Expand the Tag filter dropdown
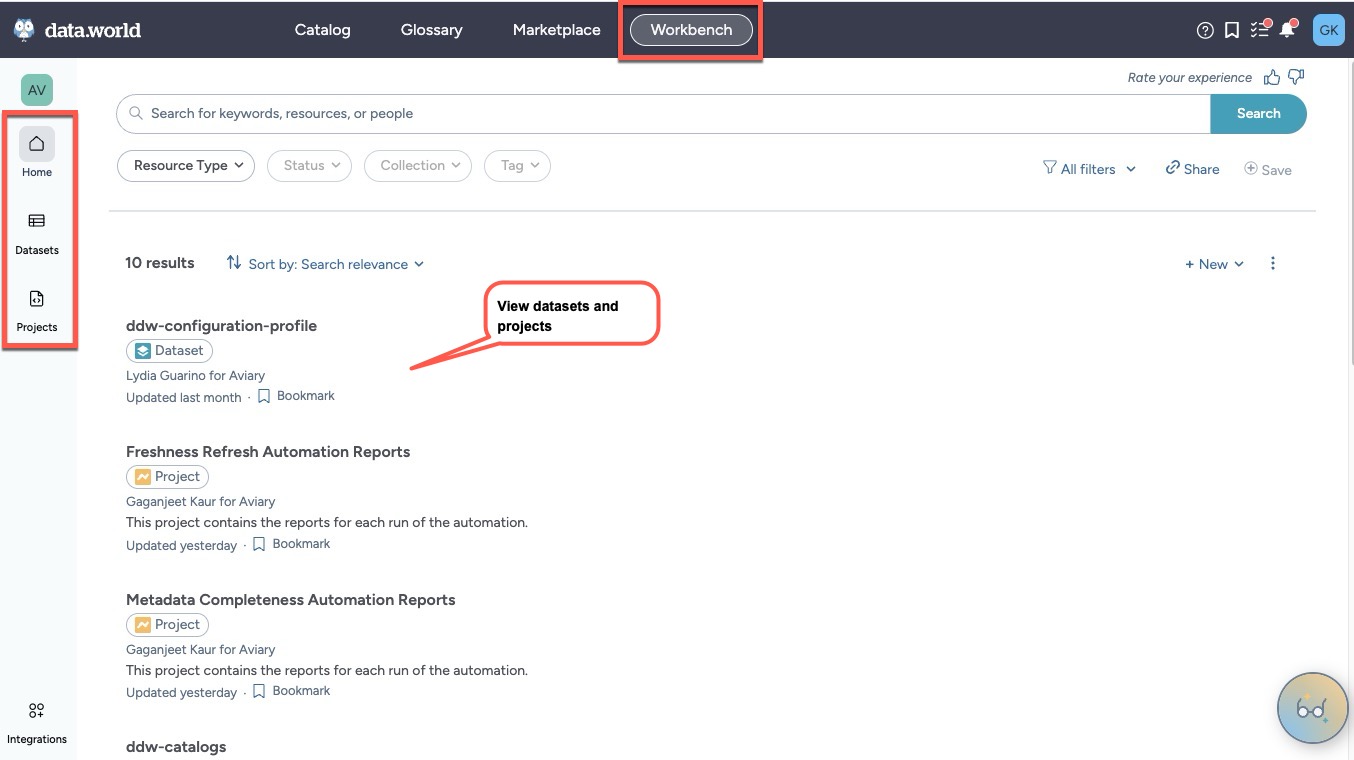Viewport: 1354px width, 760px height. [x=517, y=166]
